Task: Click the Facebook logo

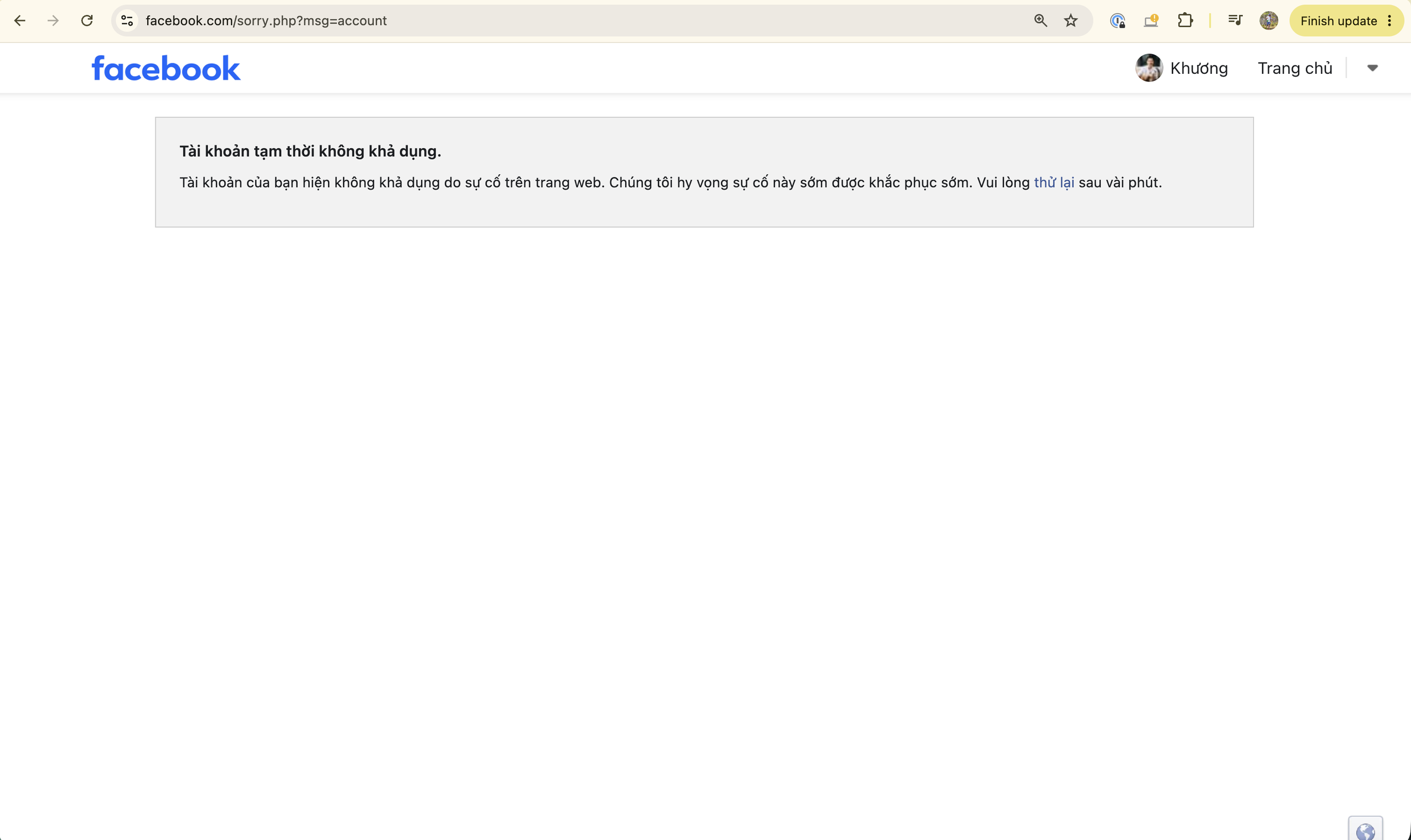Action: coord(166,68)
